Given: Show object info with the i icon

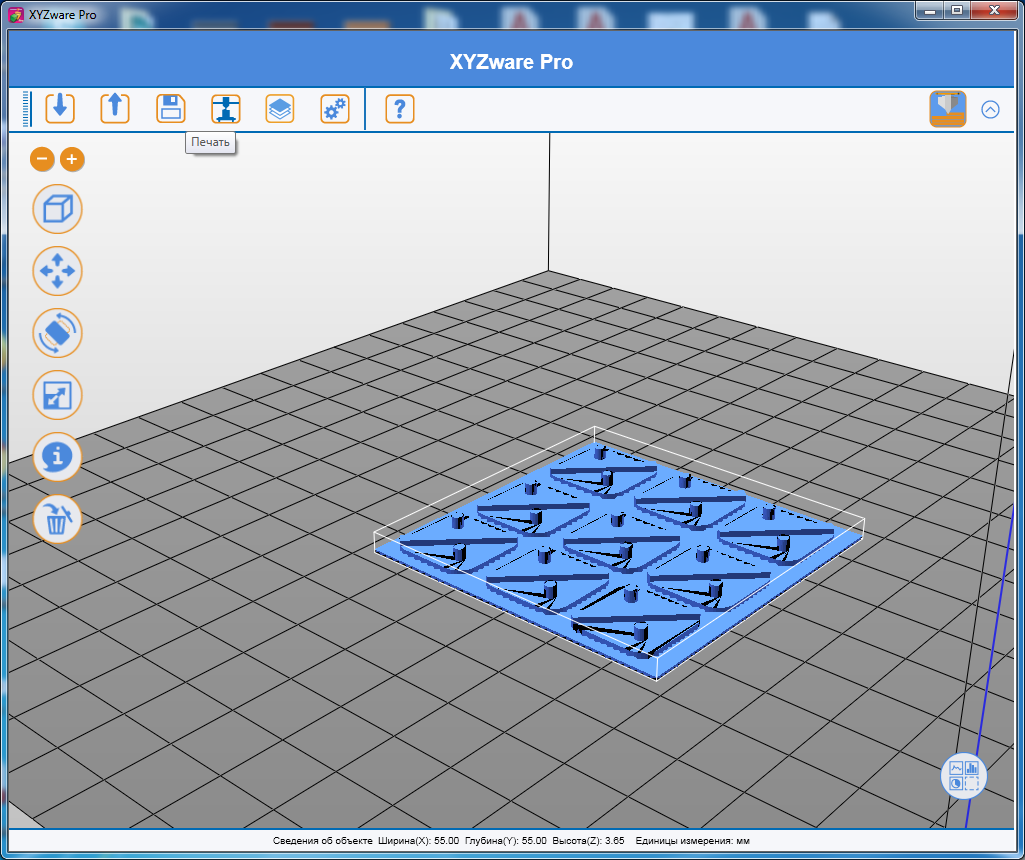Looking at the screenshot, I should [x=57, y=457].
